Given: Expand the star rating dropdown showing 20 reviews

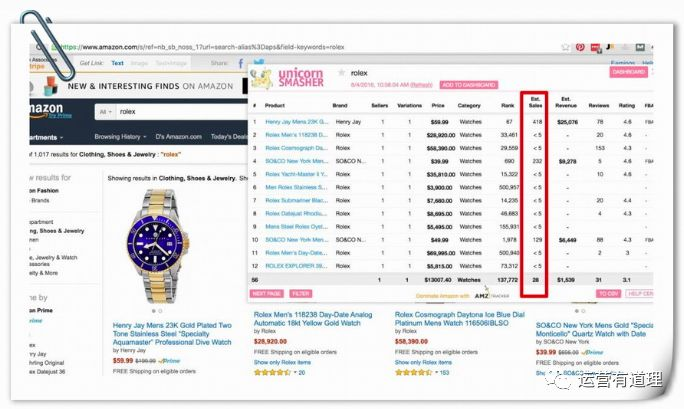Looking at the screenshot, I should click(x=296, y=372).
